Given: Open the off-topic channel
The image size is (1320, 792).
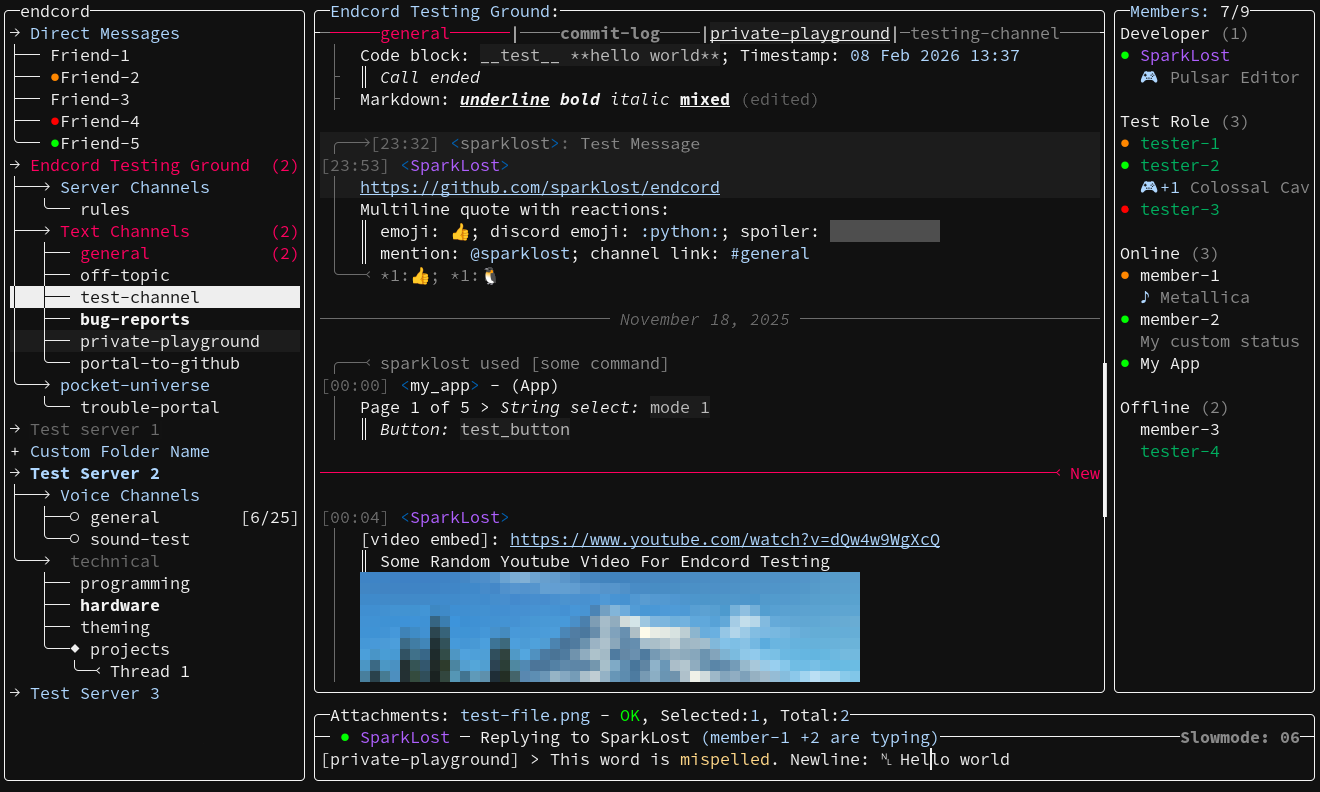Looking at the screenshot, I should pyautogui.click(x=125, y=275).
